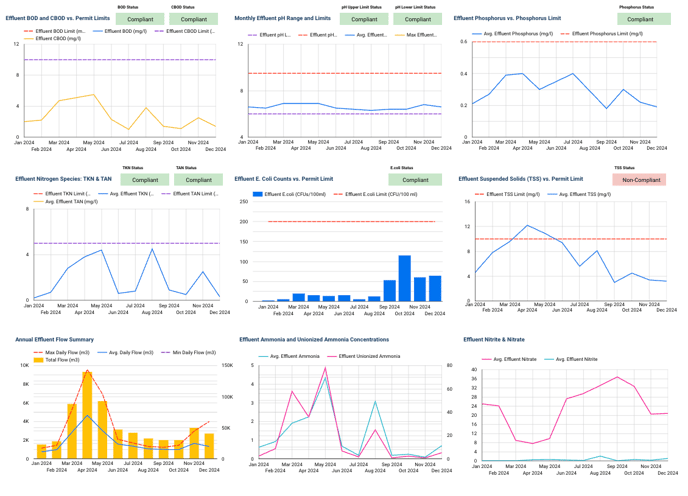Toggle Avg. Effluent TAN legend entry
688x496 pixels.
pos(71,201)
